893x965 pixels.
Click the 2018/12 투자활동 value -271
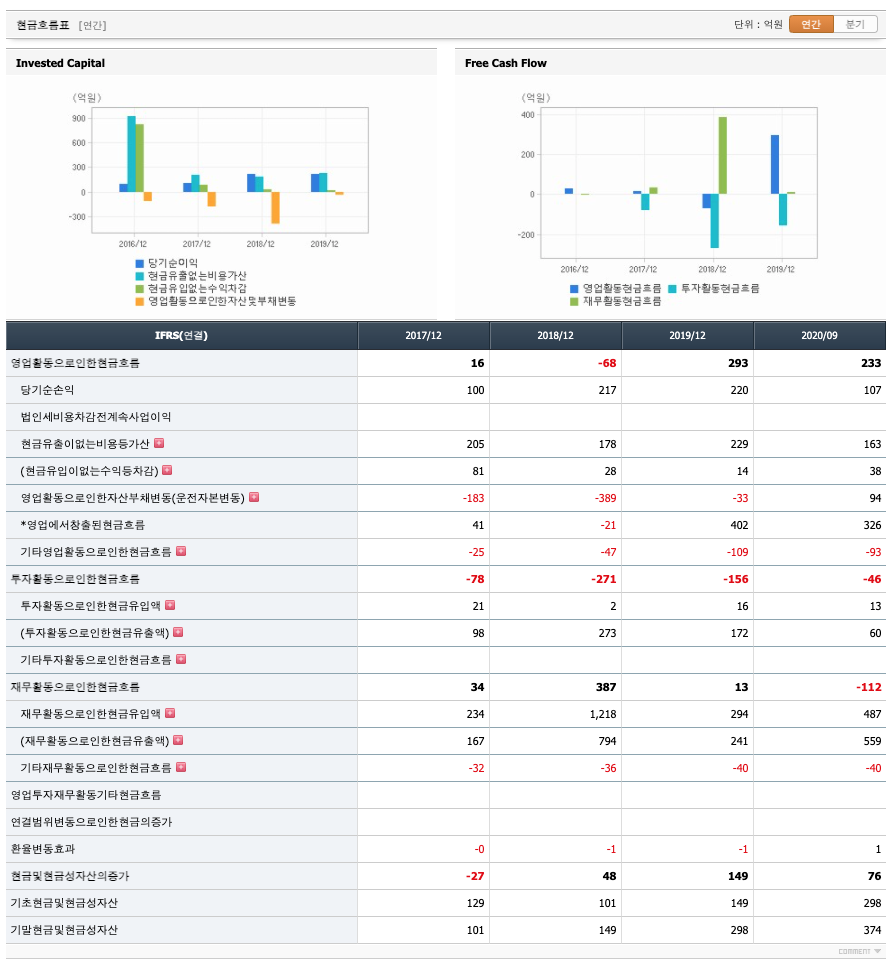pyautogui.click(x=604, y=579)
